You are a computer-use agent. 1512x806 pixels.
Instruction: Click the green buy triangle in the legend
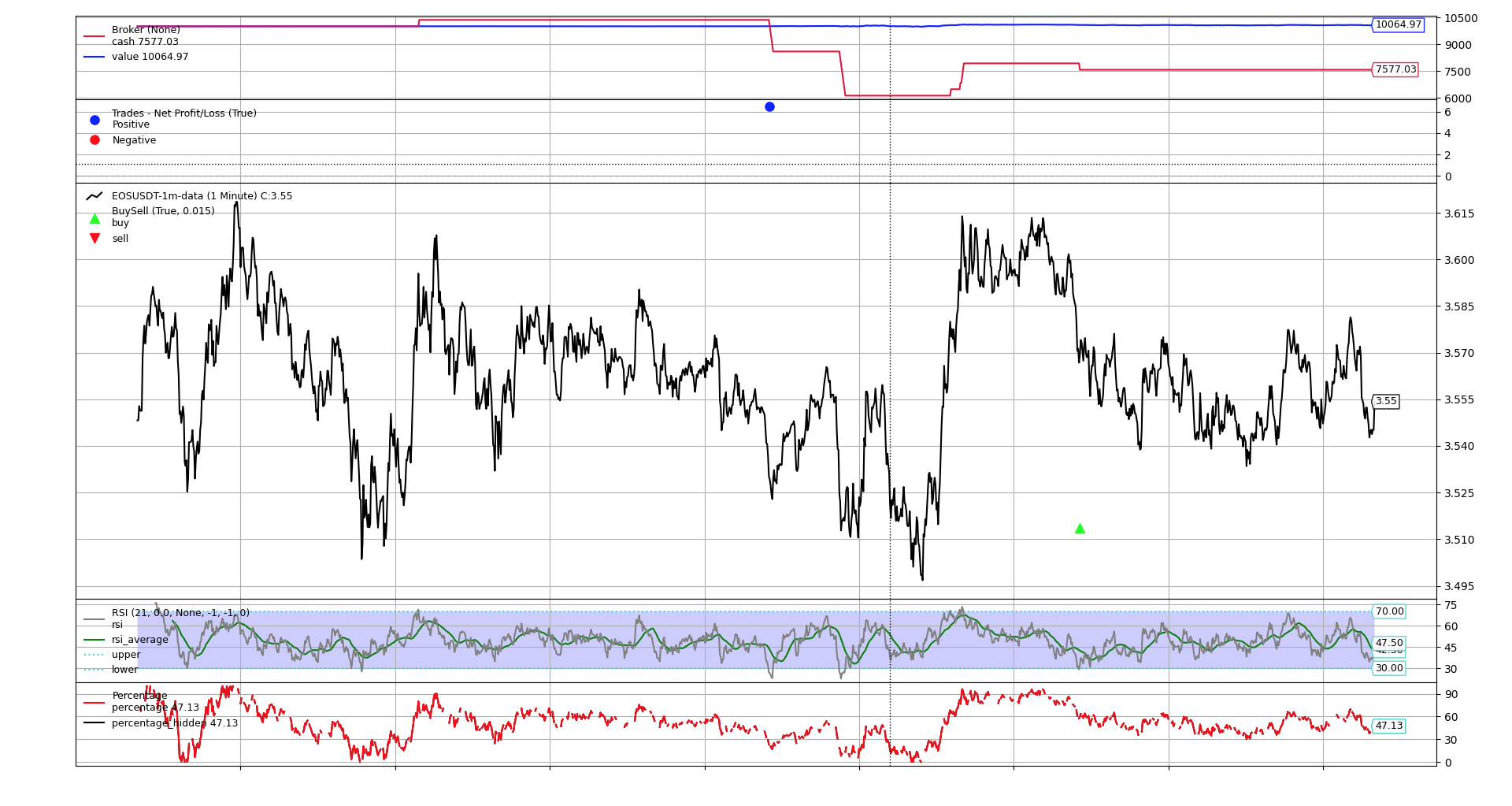coord(94,219)
